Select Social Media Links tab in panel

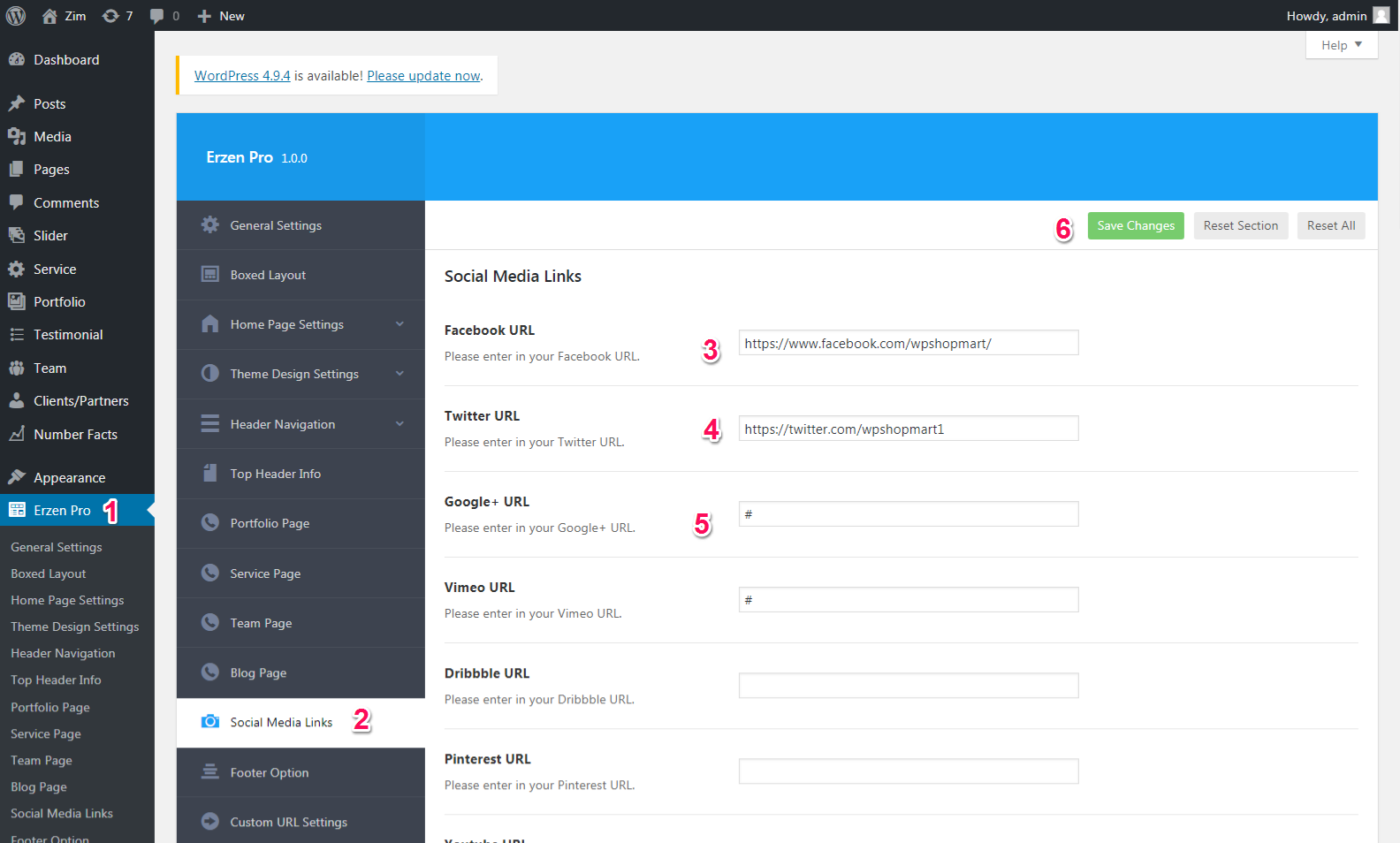tap(301, 723)
